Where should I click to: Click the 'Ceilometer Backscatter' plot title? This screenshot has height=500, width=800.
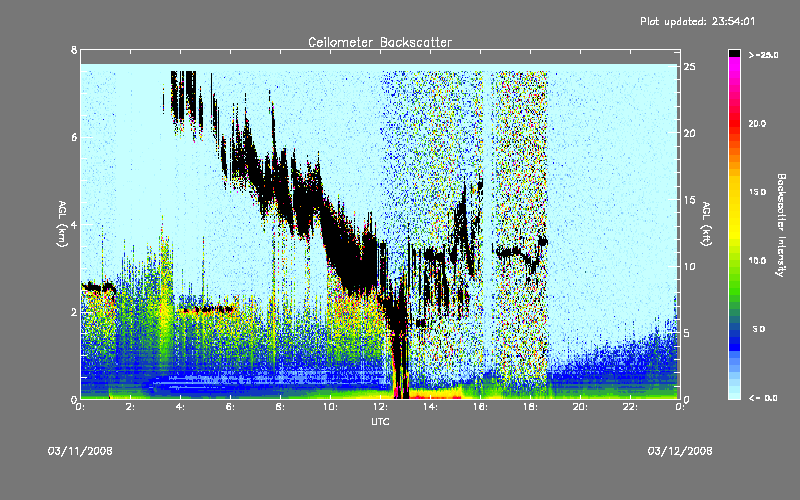point(380,42)
